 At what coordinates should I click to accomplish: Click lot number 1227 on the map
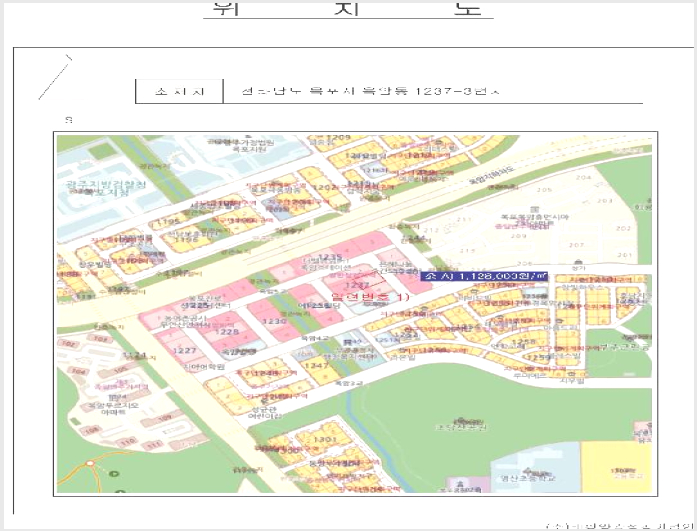[184, 350]
